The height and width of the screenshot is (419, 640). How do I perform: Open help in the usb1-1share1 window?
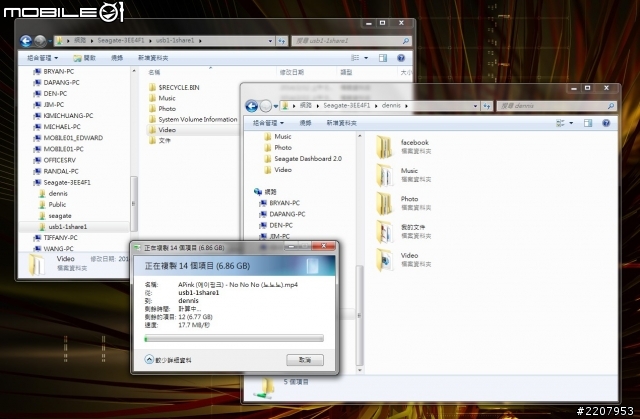[x=401, y=58]
